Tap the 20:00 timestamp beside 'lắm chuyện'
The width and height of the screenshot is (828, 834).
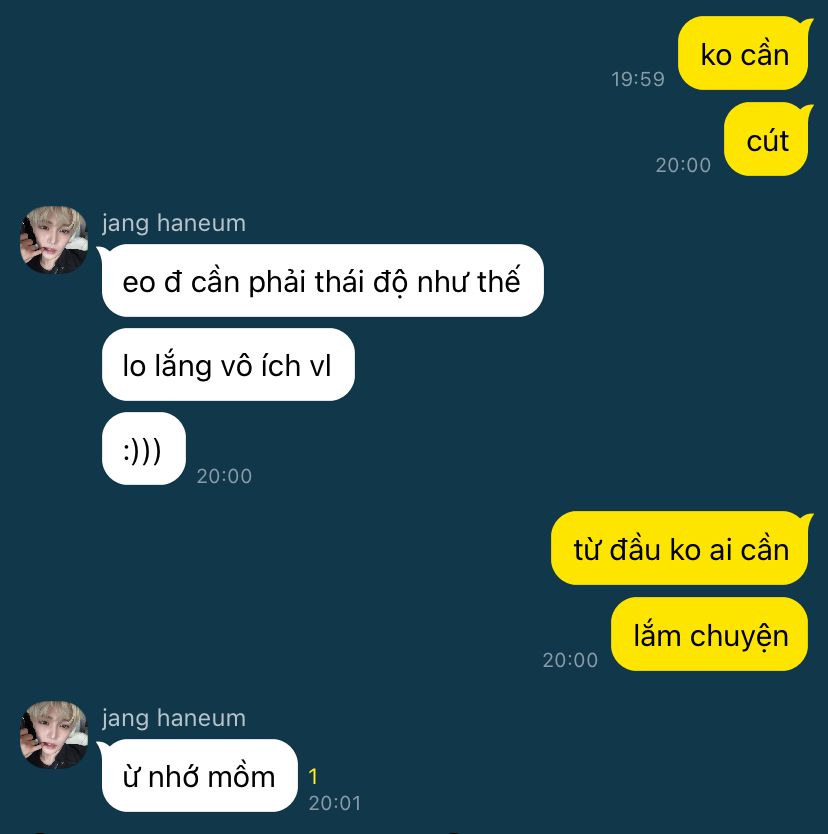(571, 660)
